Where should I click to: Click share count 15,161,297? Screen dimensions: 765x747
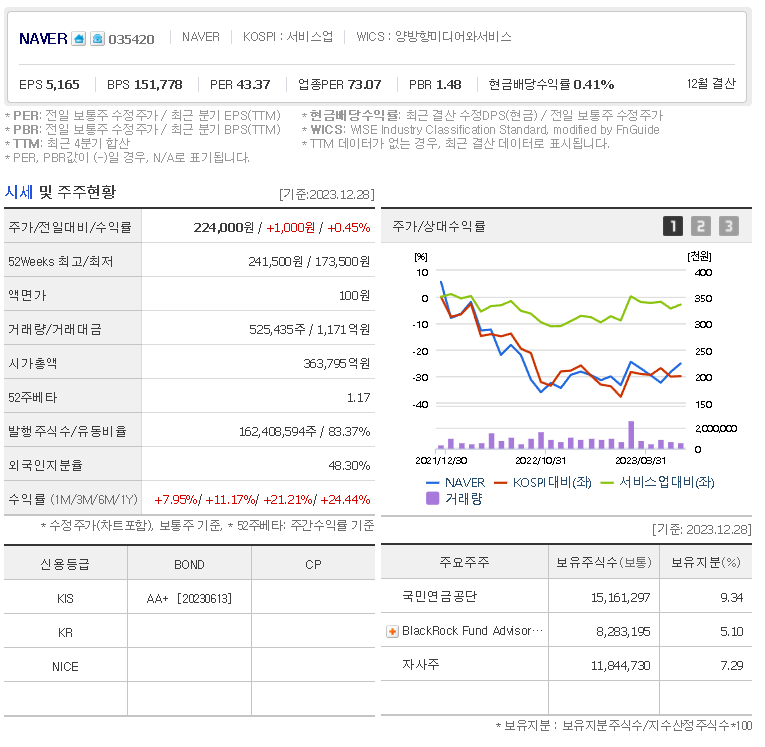(x=621, y=598)
